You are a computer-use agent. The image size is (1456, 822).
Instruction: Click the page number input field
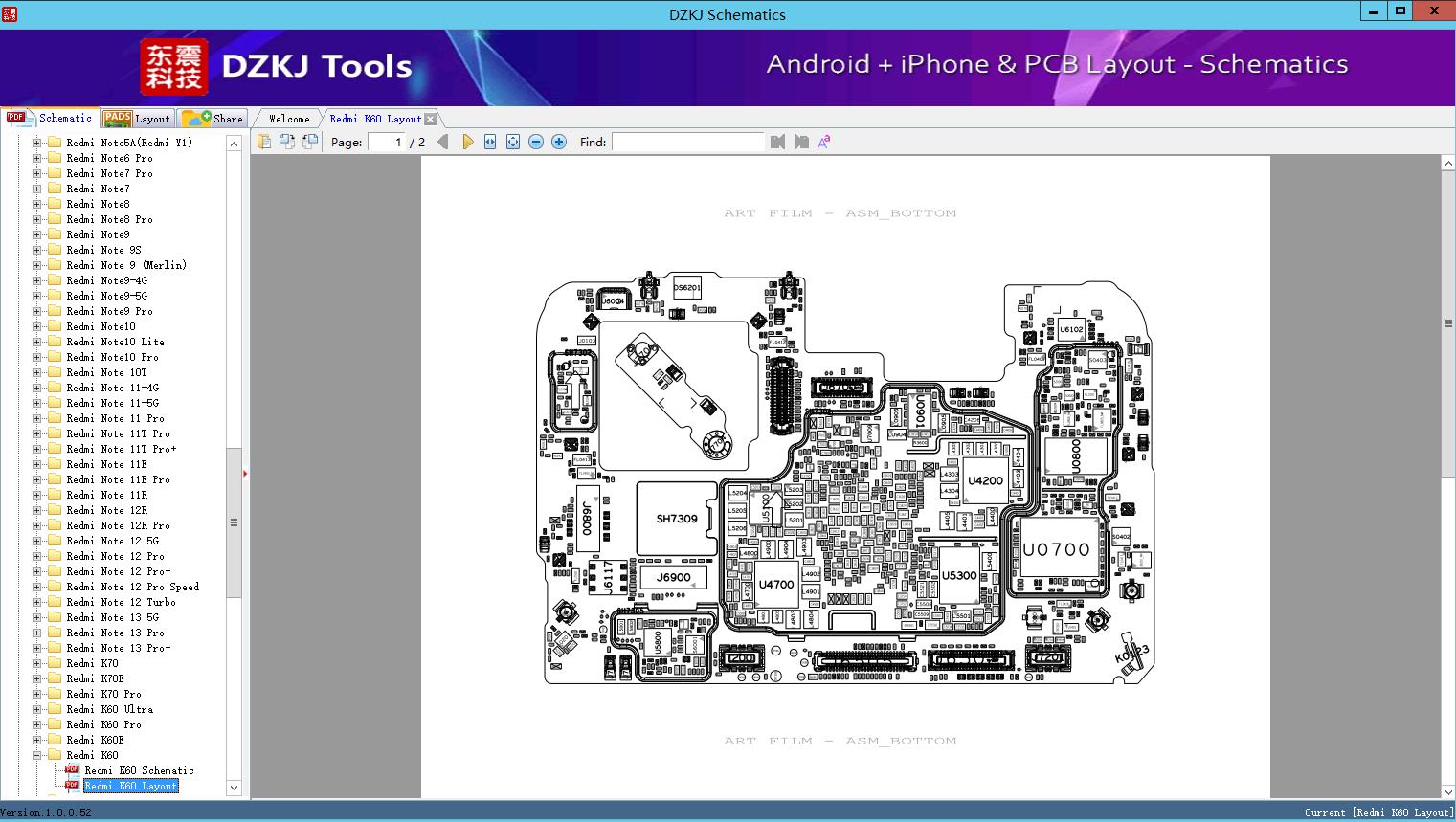tap(386, 142)
